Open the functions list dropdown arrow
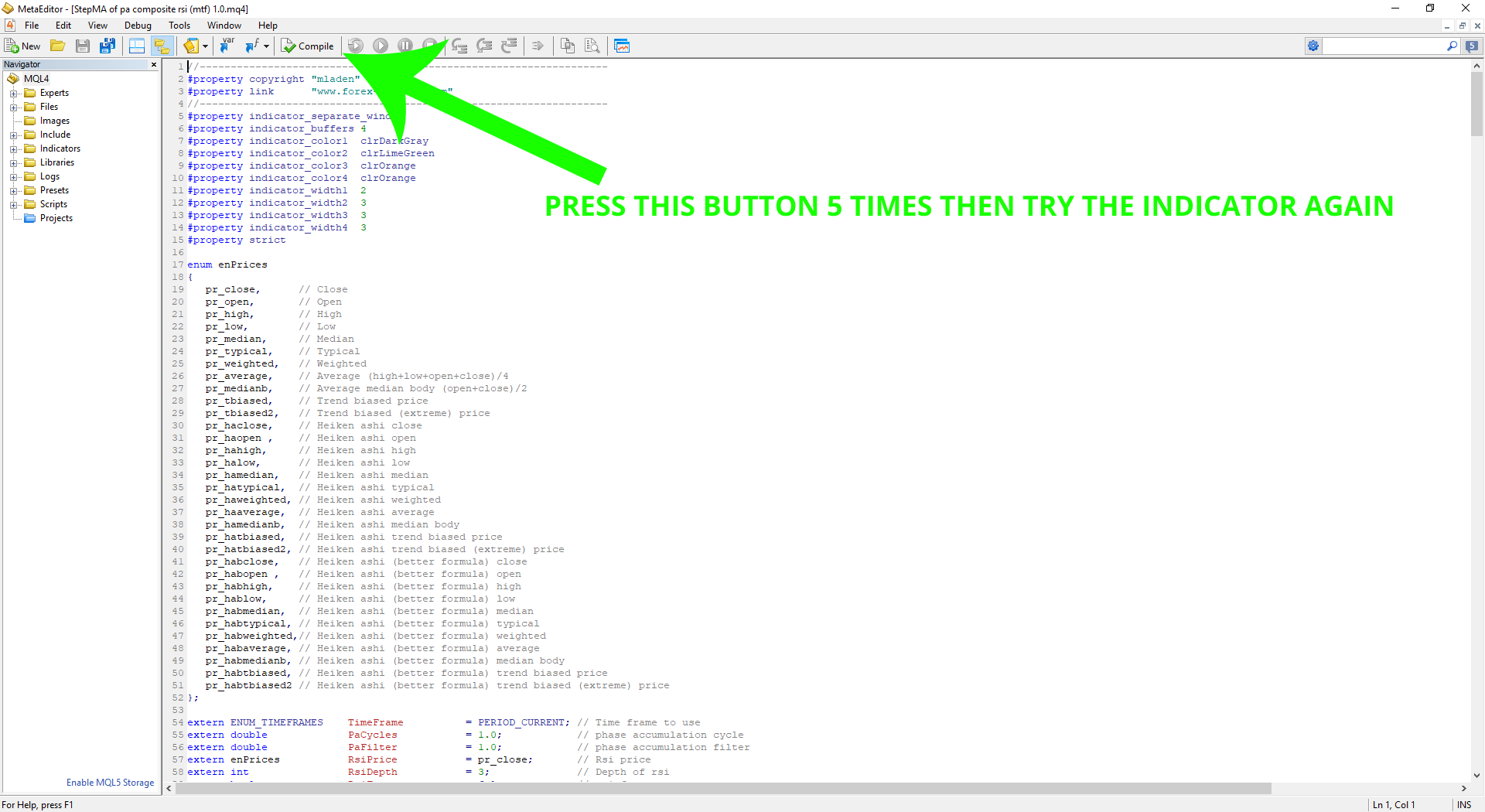The image size is (1485, 812). click(x=266, y=46)
